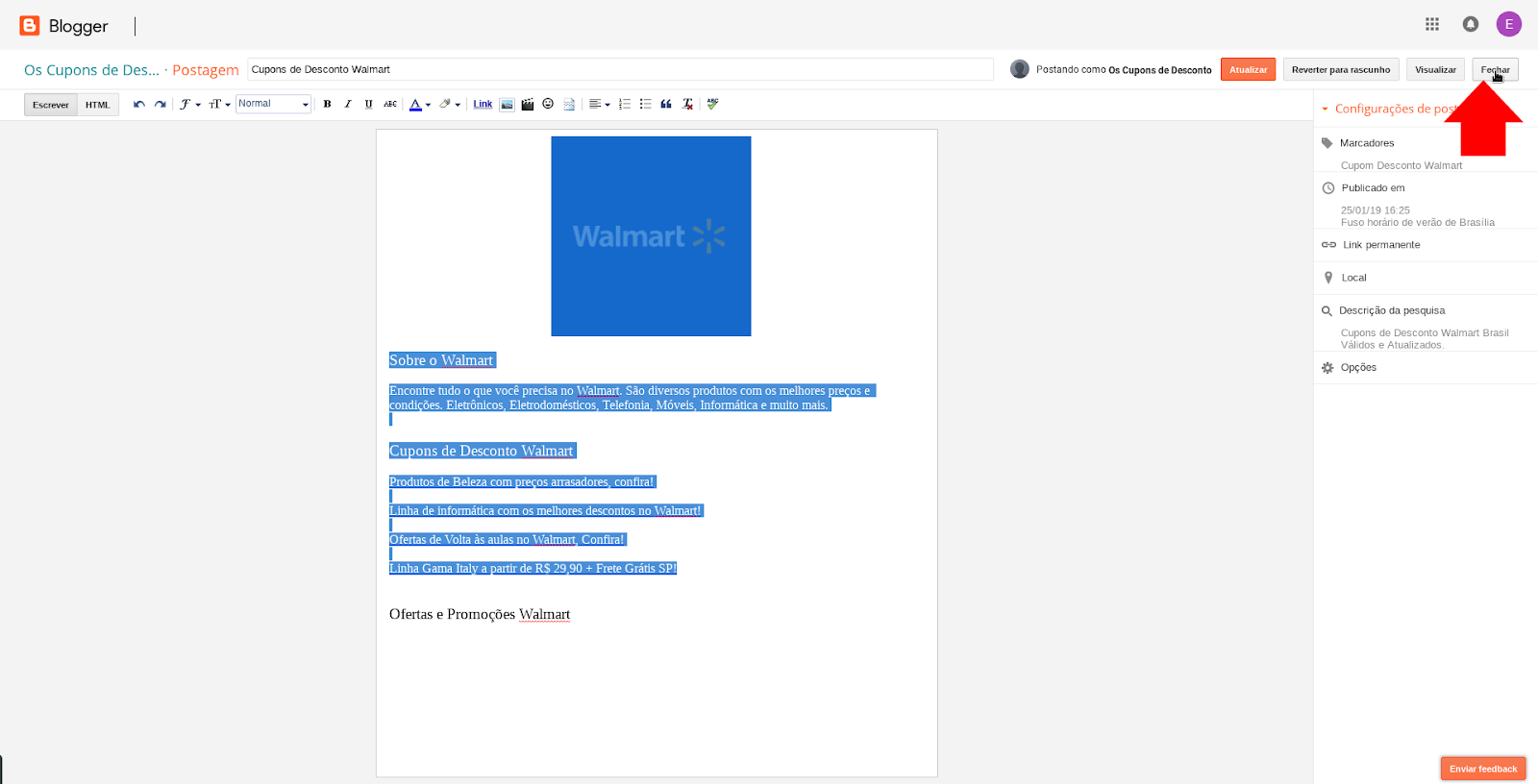
Task: Click the Local pin icon
Action: coord(1327,278)
